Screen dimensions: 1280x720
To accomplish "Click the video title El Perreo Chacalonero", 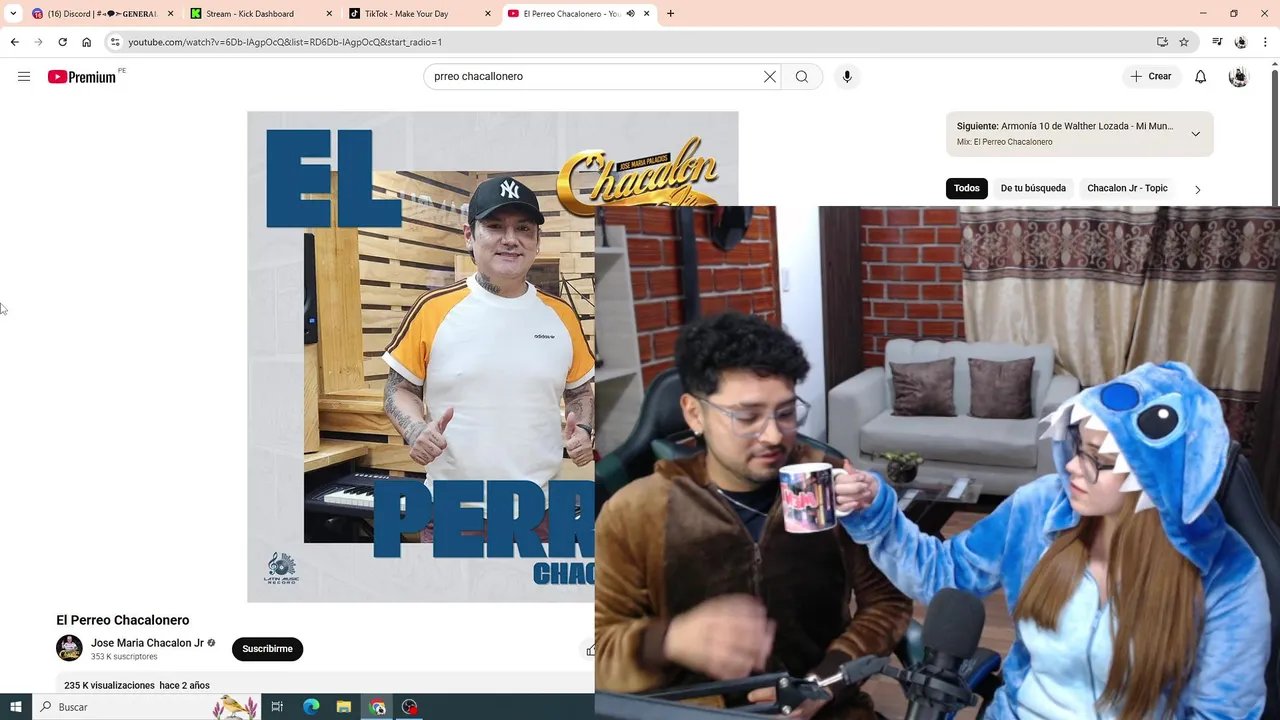I will coord(122,620).
